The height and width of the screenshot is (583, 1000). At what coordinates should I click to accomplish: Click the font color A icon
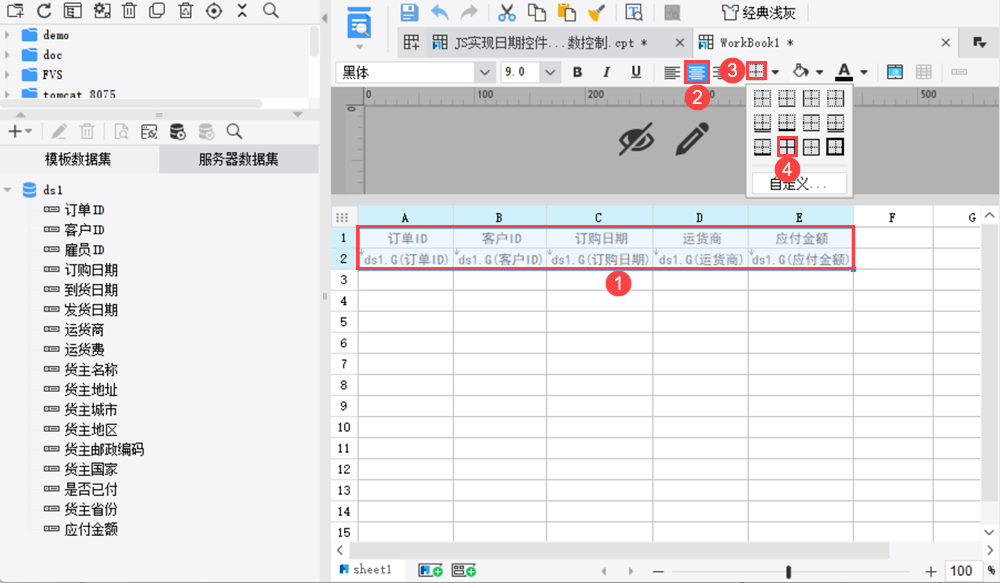[x=844, y=71]
